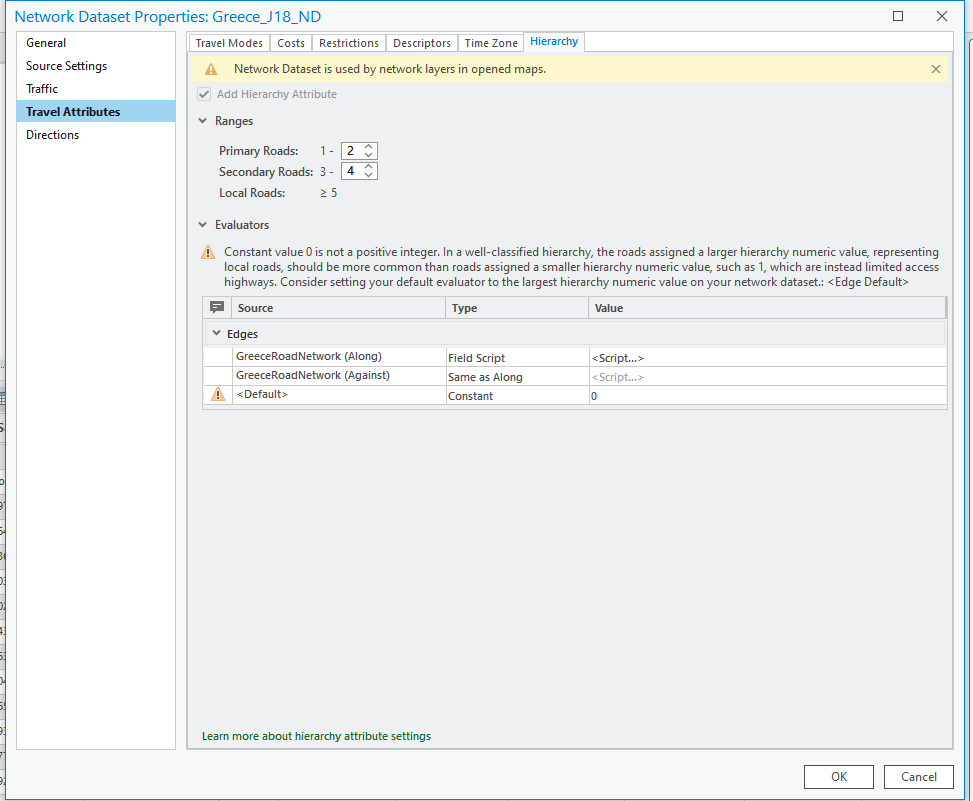Click the comment flag icon in table header
The width and height of the screenshot is (973, 801).
(216, 307)
